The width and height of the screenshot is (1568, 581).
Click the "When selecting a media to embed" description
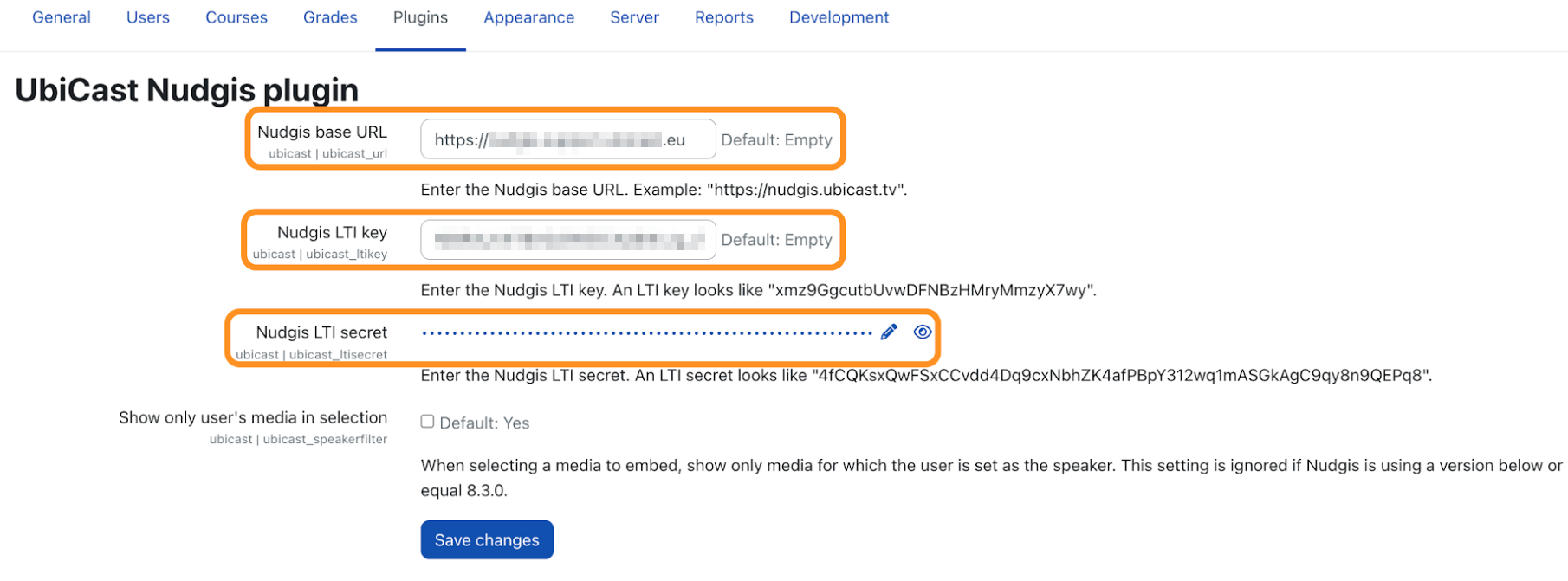(992, 478)
